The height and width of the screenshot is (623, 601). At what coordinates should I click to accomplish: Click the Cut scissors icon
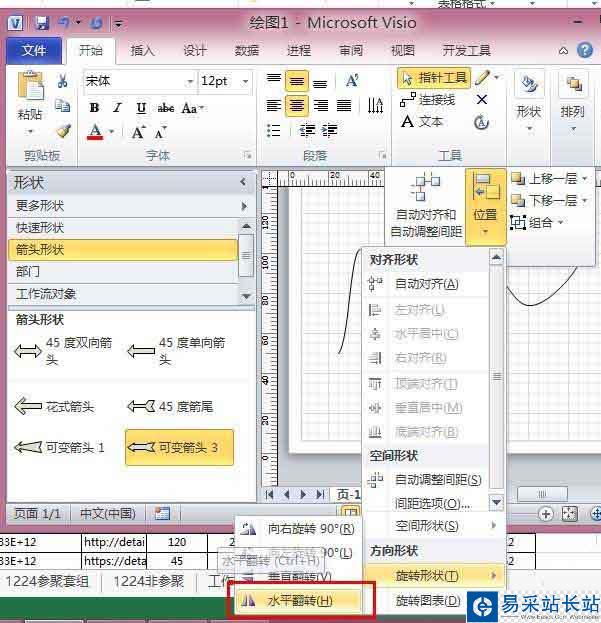[62, 81]
